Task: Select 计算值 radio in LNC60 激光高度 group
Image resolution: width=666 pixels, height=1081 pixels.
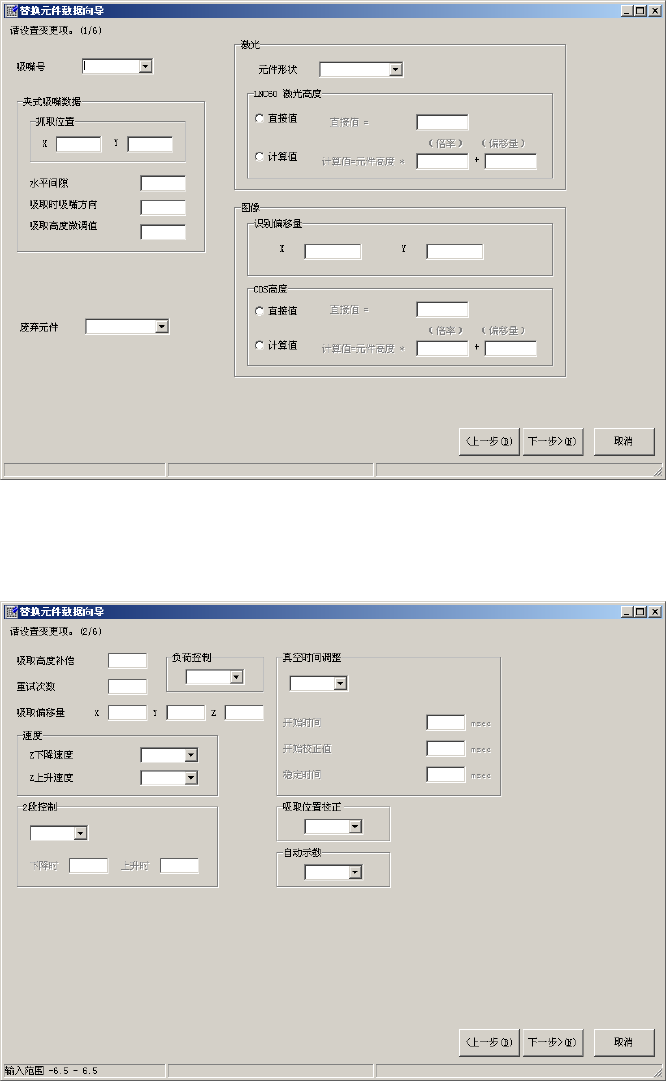Action: (259, 156)
